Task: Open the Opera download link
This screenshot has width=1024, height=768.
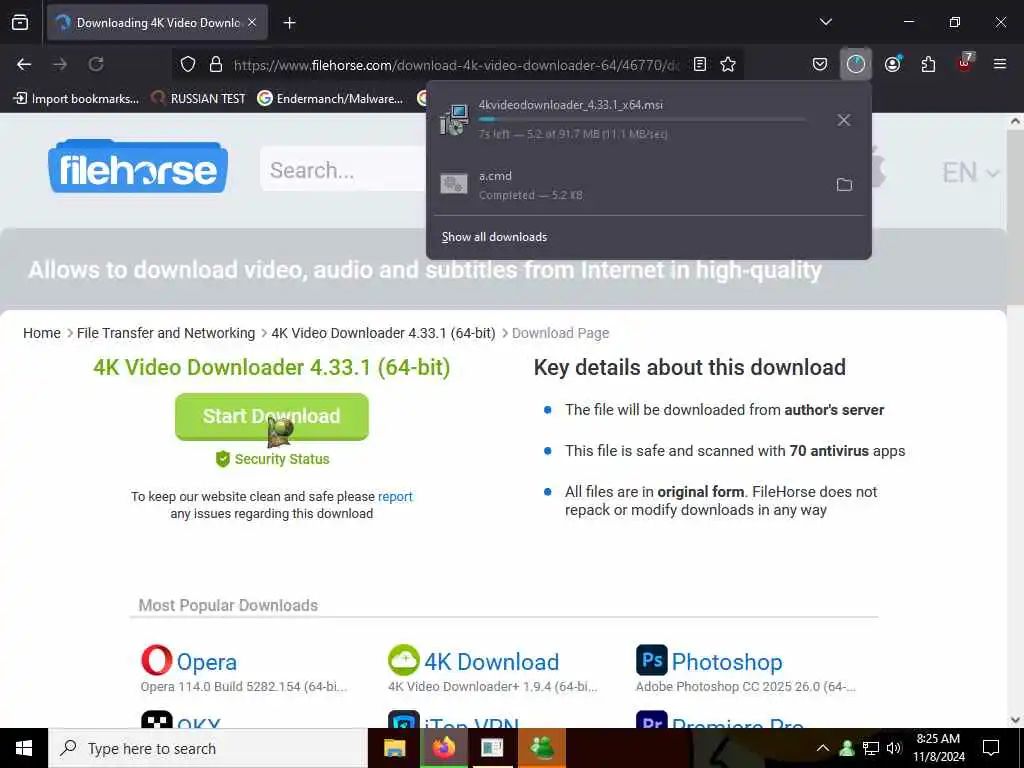Action: (206, 662)
